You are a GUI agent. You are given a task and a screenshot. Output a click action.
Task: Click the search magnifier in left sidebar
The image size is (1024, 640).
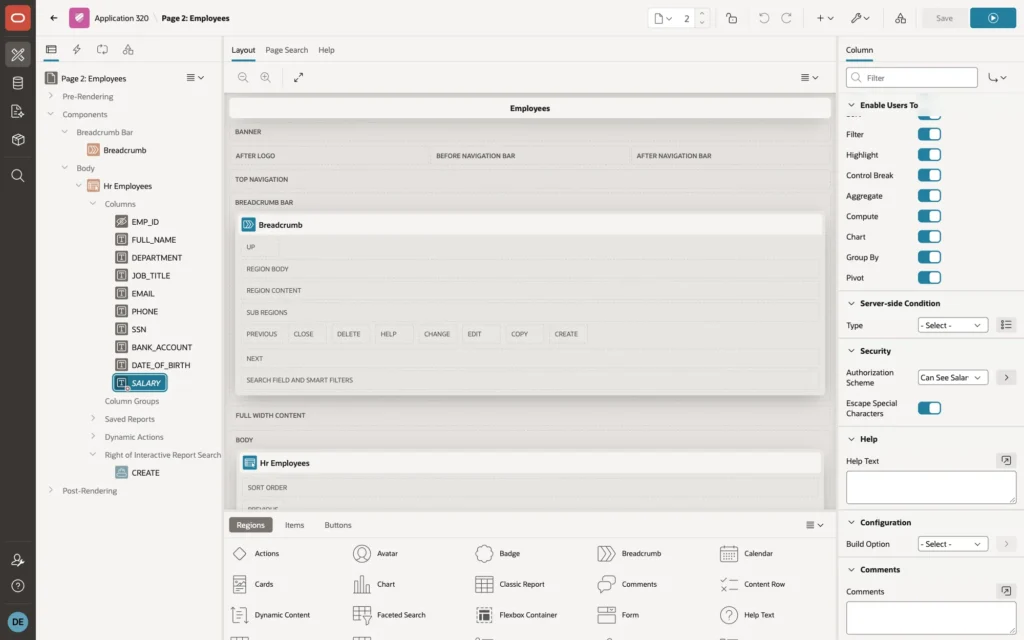[x=18, y=176]
